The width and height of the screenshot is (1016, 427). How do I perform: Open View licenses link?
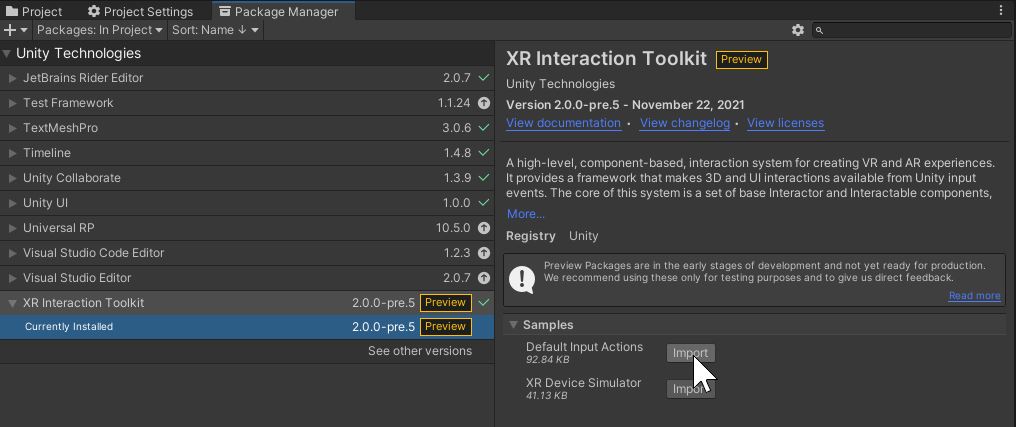coord(785,123)
